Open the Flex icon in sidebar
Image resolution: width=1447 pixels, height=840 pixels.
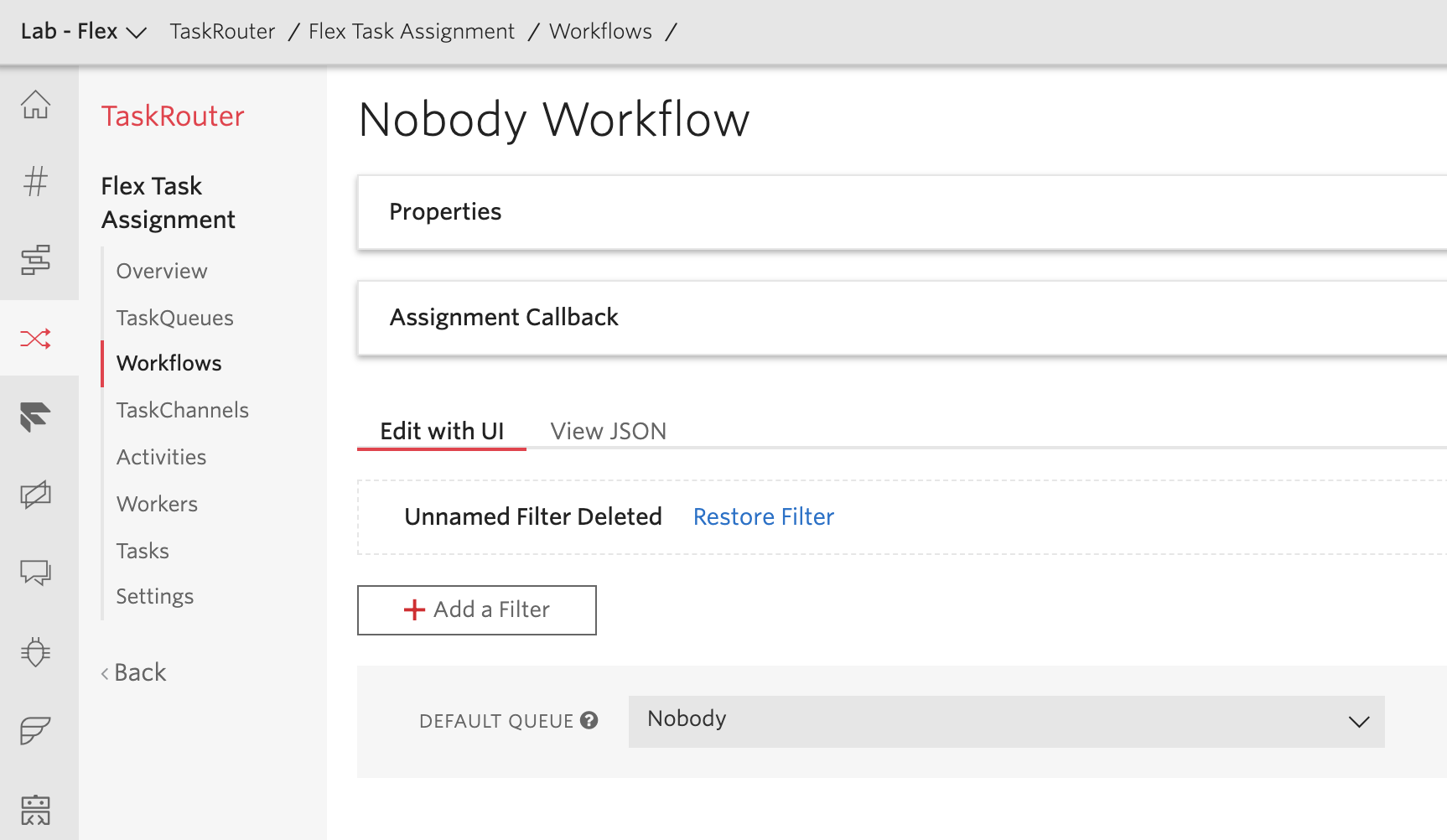tap(35, 417)
